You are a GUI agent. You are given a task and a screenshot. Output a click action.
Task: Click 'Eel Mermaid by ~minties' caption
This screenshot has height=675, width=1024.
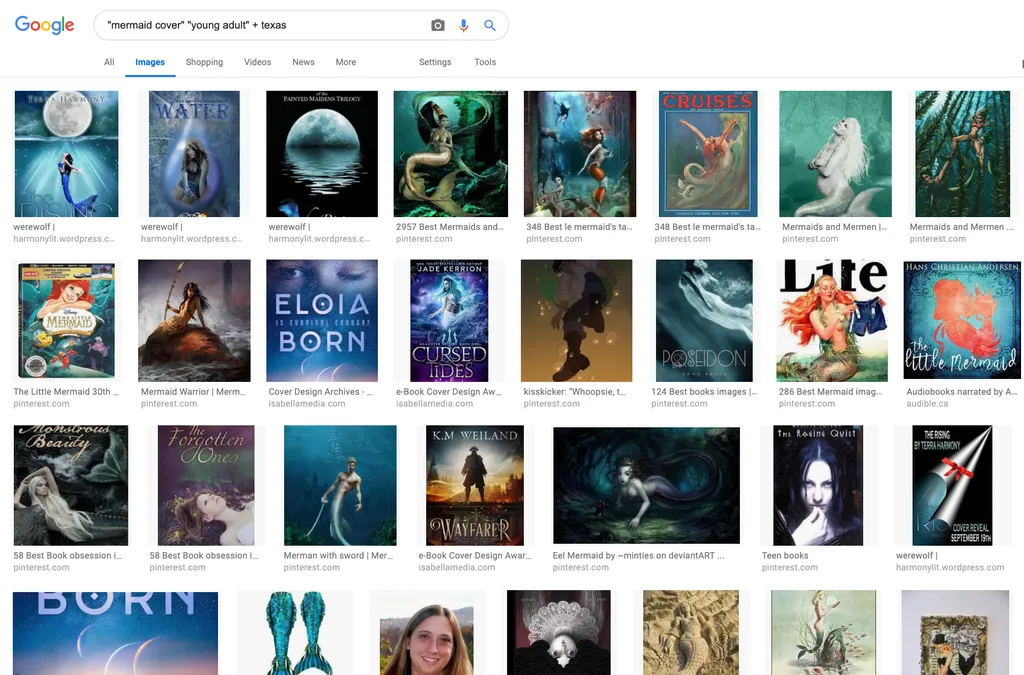point(638,556)
